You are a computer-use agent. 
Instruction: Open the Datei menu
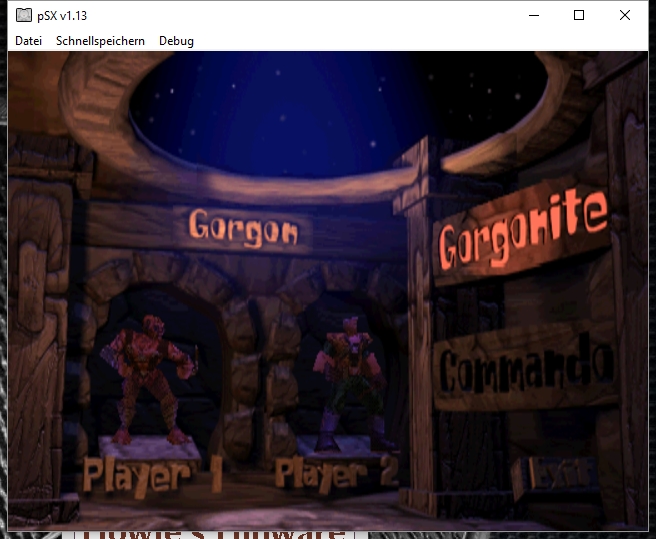pos(28,41)
